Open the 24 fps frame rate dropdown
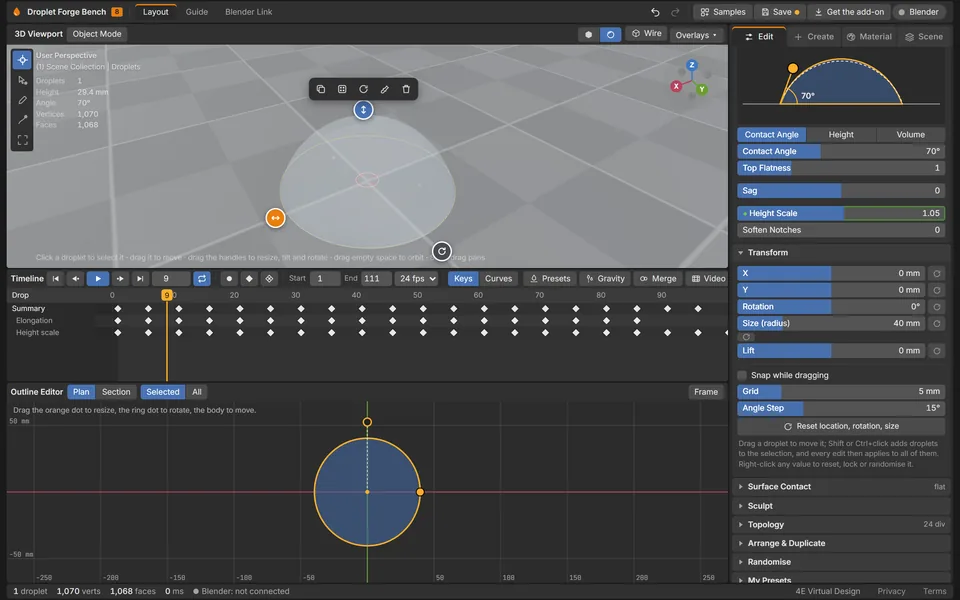This screenshot has height=600, width=960. (416, 279)
